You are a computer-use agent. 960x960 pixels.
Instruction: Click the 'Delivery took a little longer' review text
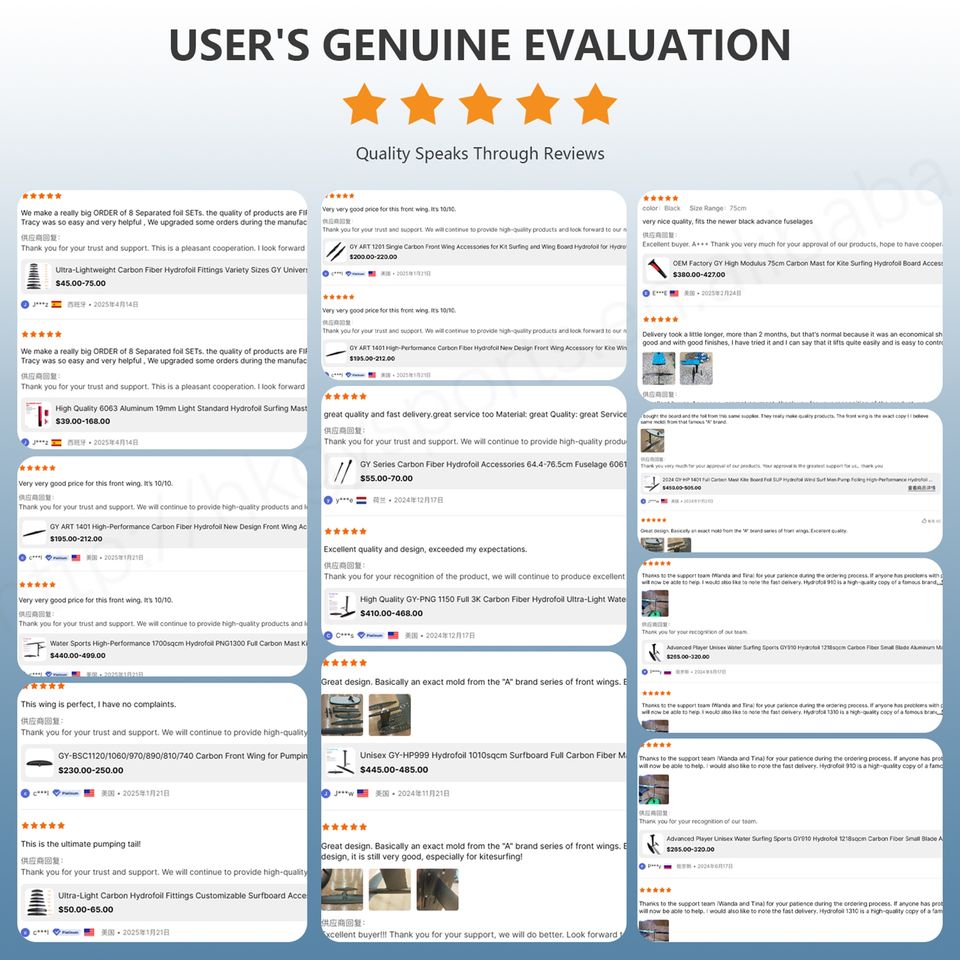coord(792,339)
